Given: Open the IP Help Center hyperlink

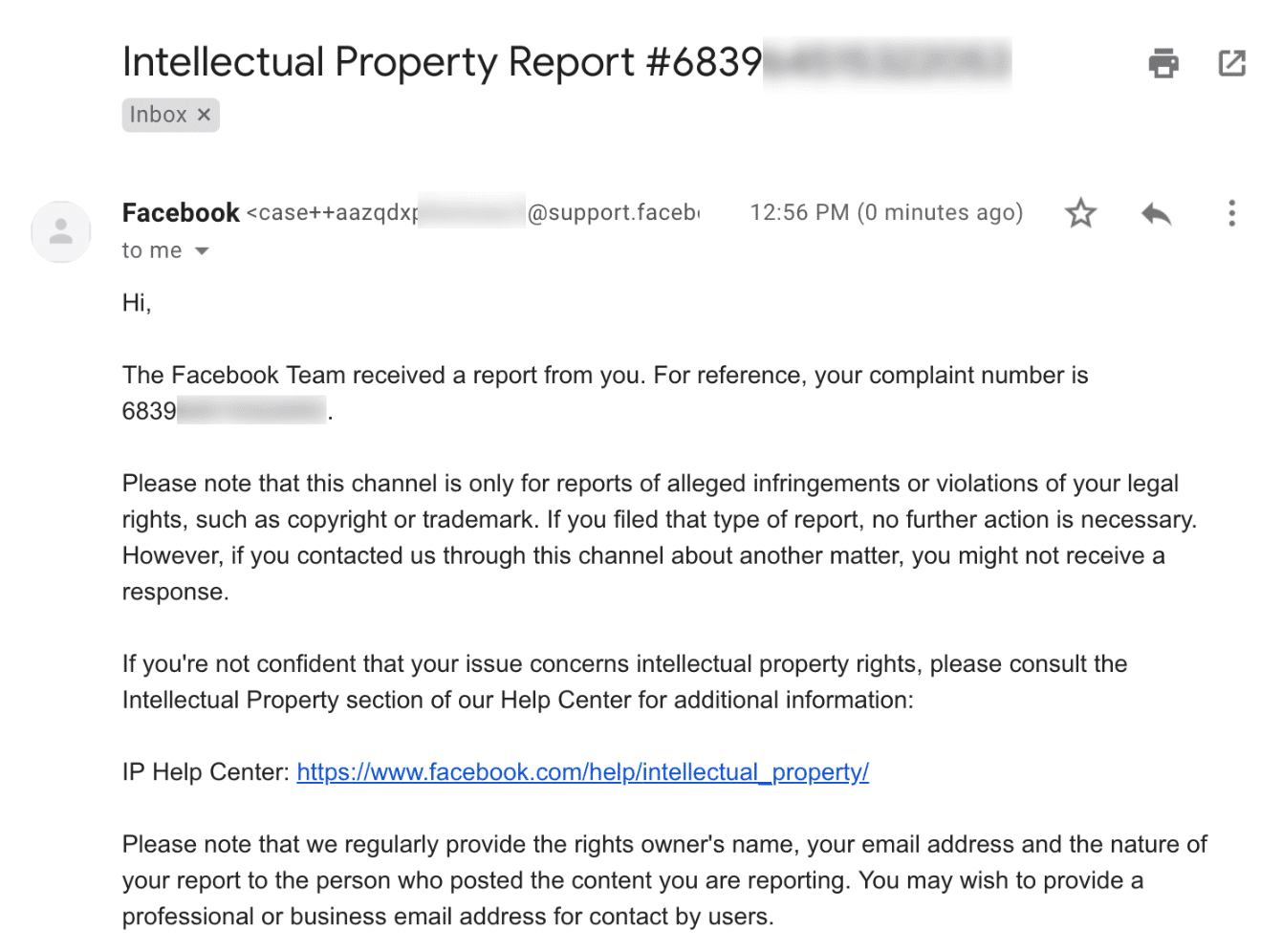Looking at the screenshot, I should (583, 771).
